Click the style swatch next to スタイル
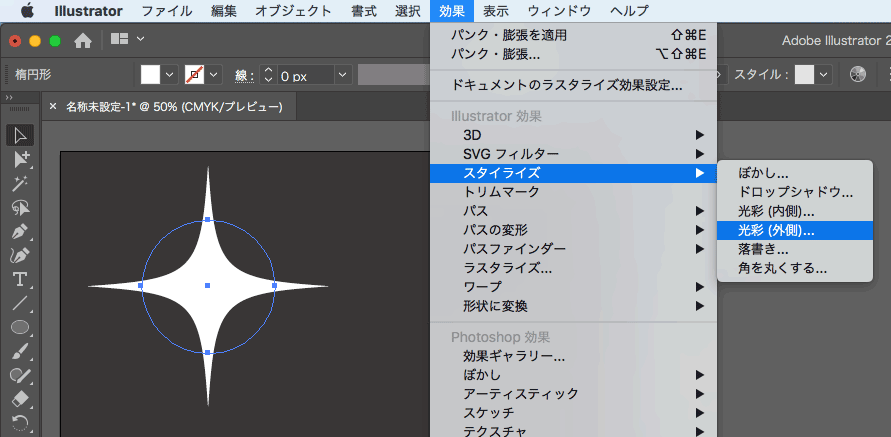 coord(804,74)
